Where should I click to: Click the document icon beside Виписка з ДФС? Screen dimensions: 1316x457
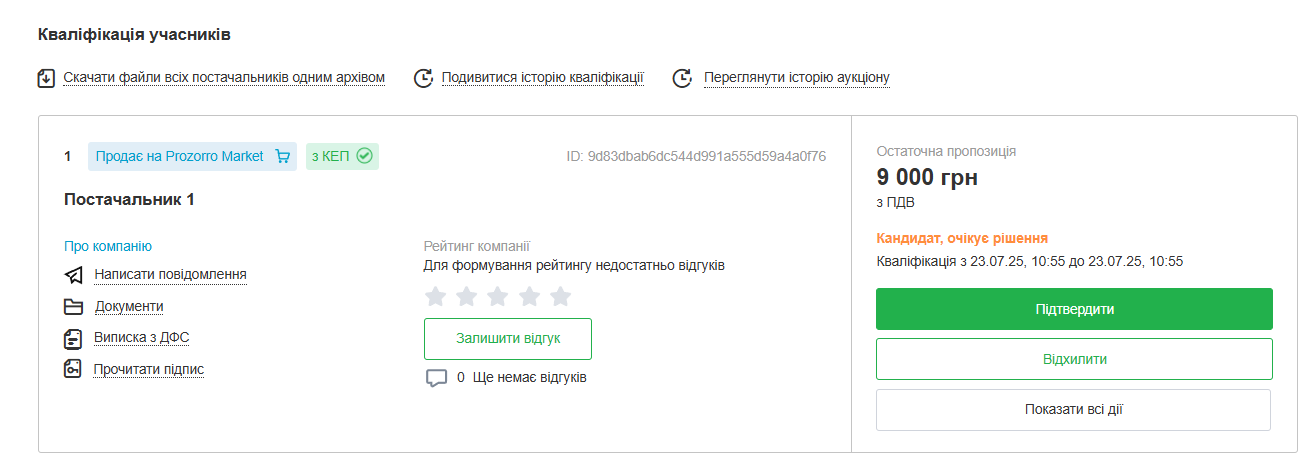click(73, 338)
